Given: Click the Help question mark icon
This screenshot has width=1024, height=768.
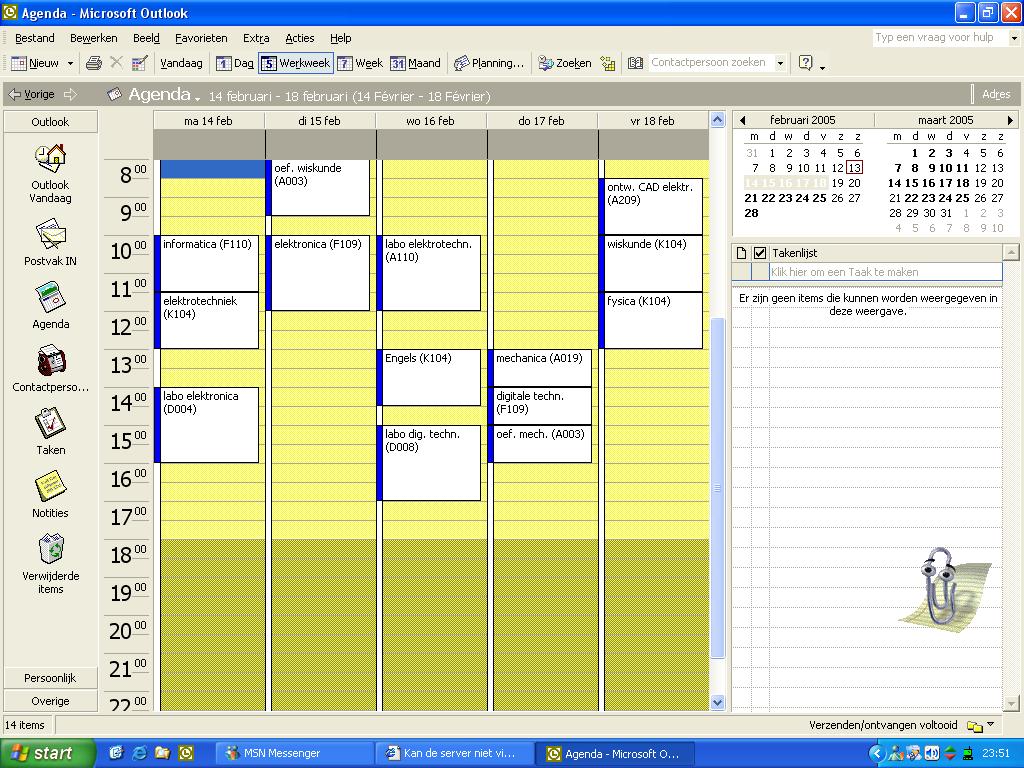Looking at the screenshot, I should tap(805, 63).
